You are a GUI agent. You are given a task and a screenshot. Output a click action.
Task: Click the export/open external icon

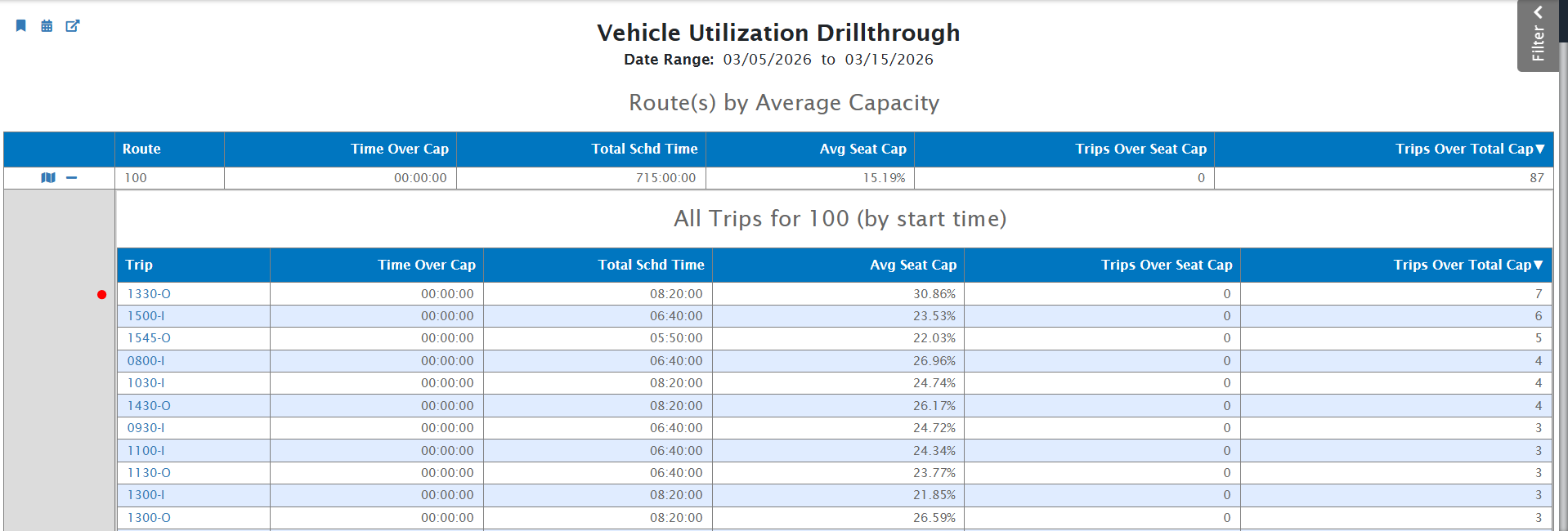pos(73,26)
